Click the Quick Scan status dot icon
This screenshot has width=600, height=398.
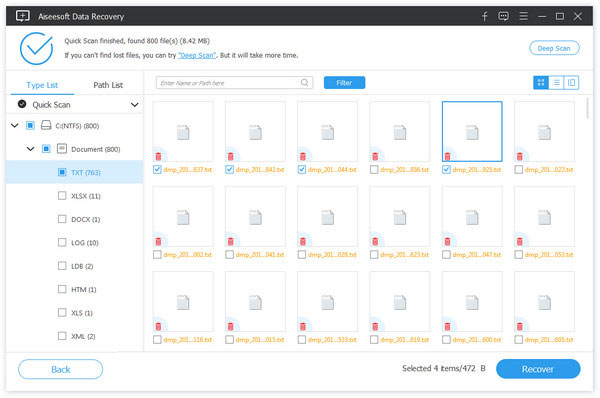[22, 104]
